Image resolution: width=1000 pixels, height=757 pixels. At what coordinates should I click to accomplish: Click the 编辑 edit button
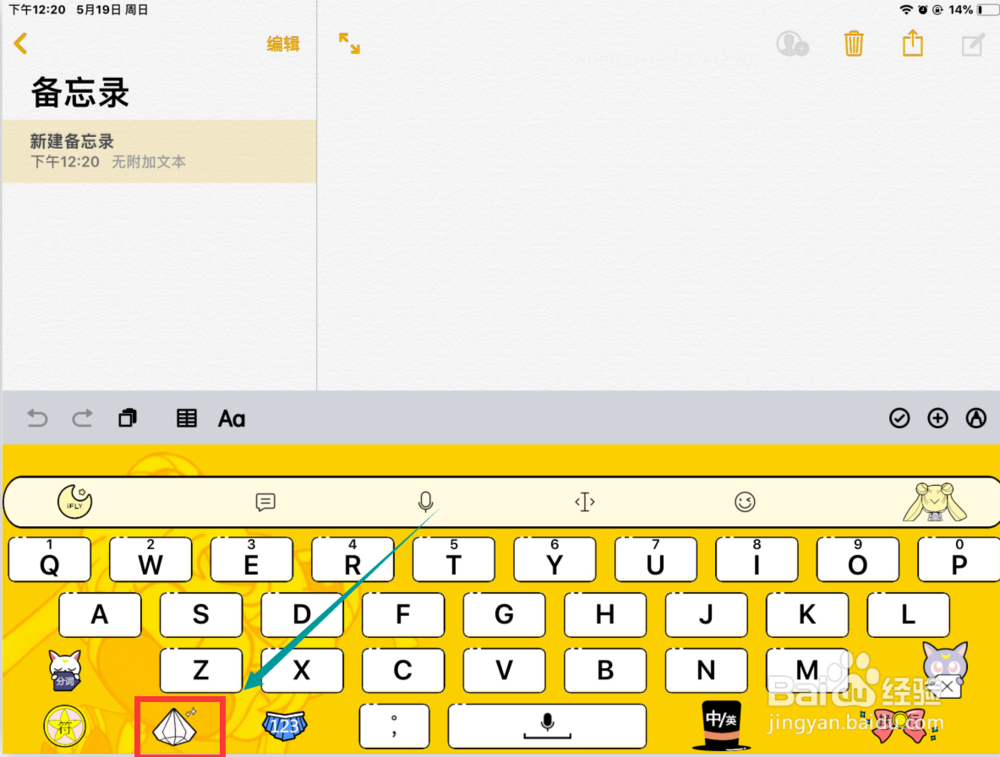(x=283, y=44)
